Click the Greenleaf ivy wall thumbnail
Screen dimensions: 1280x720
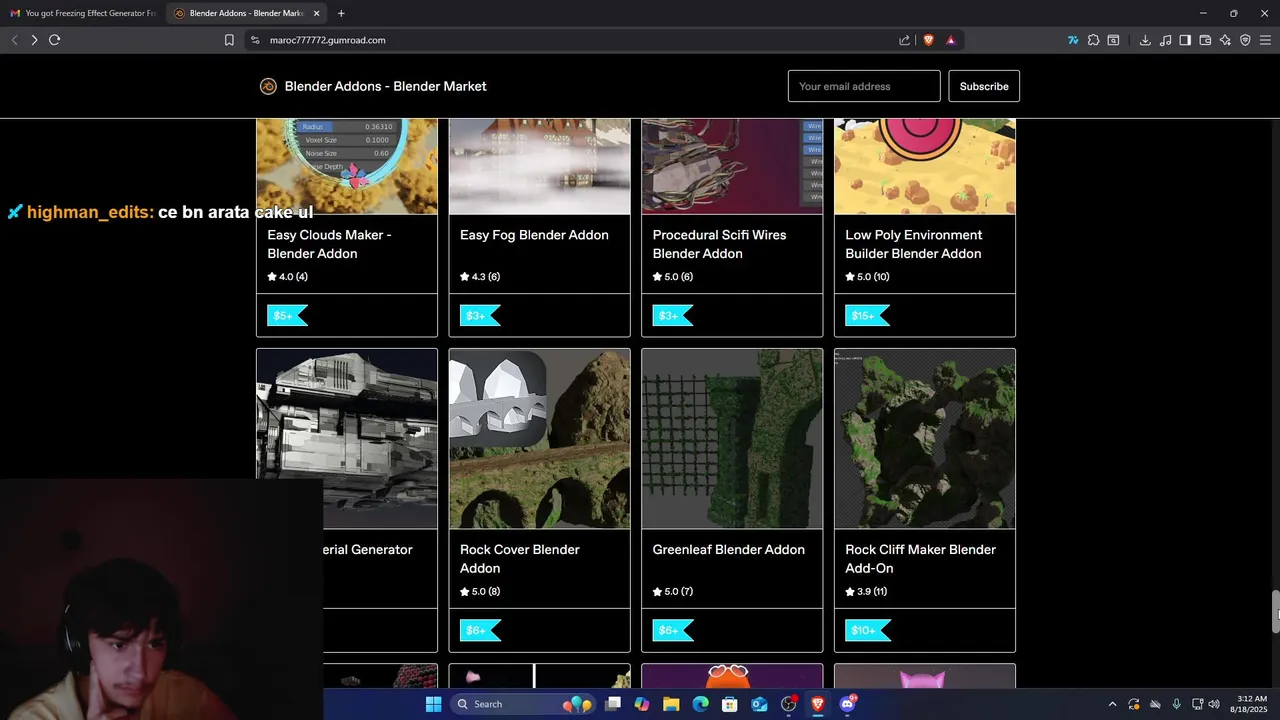732,439
